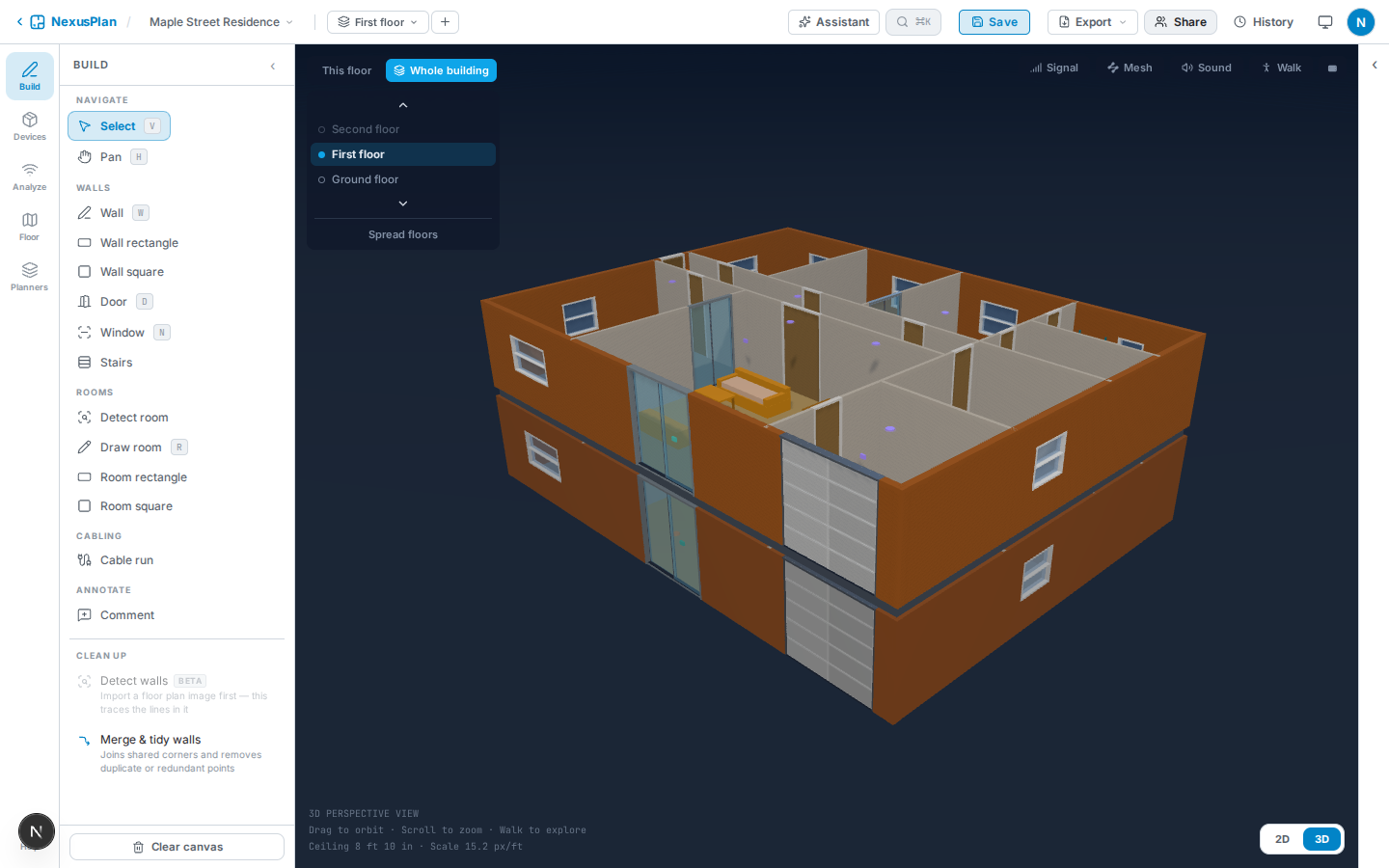
Task: Open the Floor panel
Action: pos(30,226)
